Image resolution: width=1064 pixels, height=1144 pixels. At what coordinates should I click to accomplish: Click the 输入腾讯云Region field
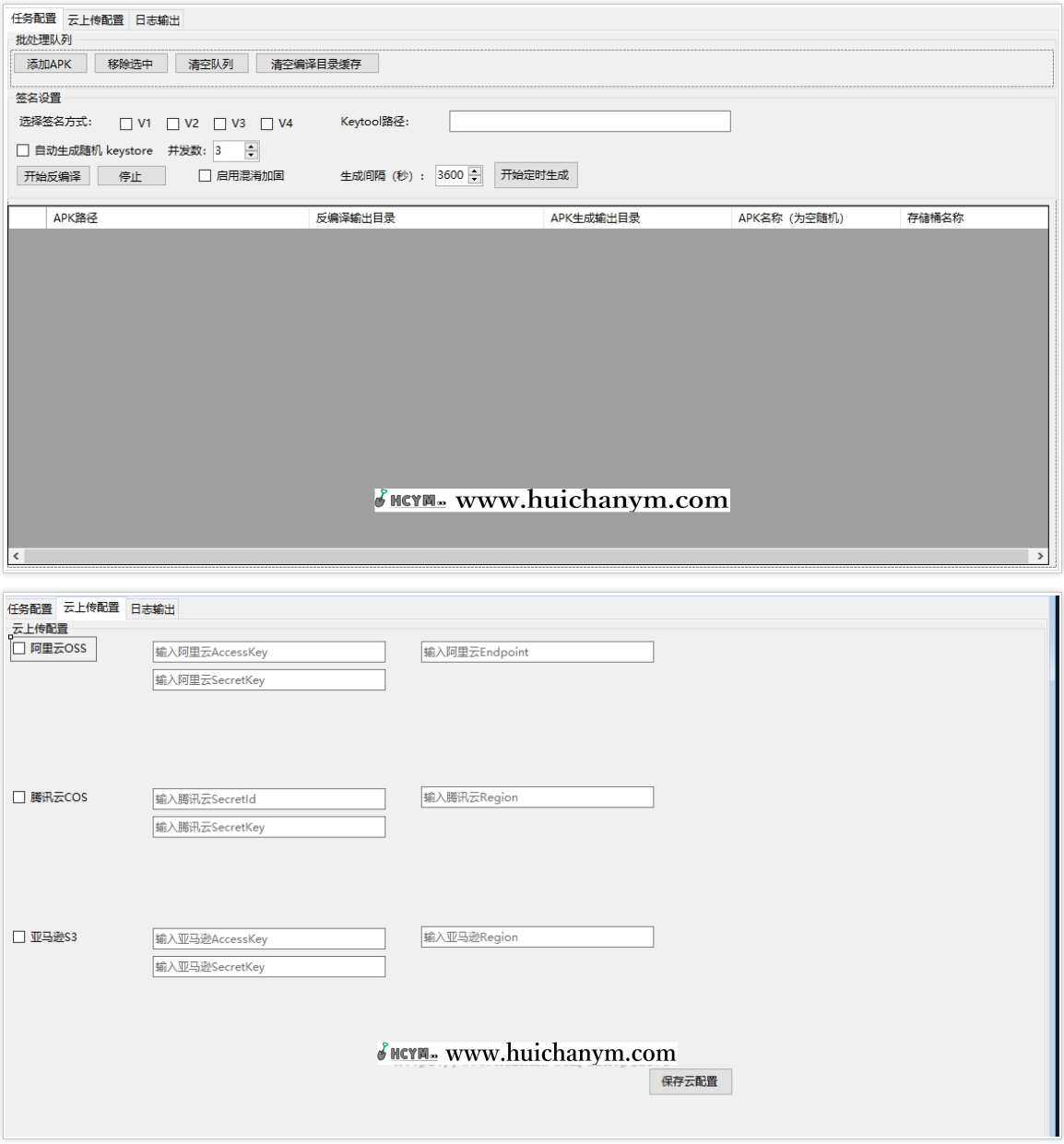tap(538, 797)
